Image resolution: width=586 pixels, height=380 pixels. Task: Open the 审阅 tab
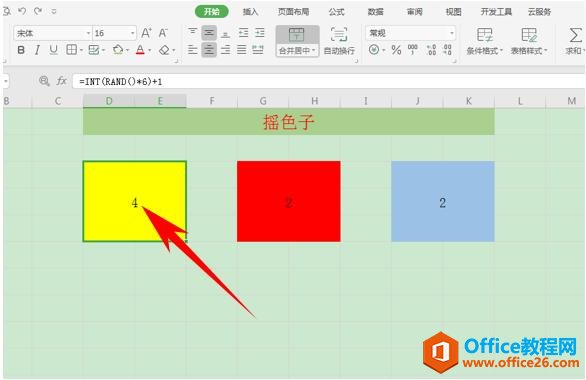coord(414,12)
